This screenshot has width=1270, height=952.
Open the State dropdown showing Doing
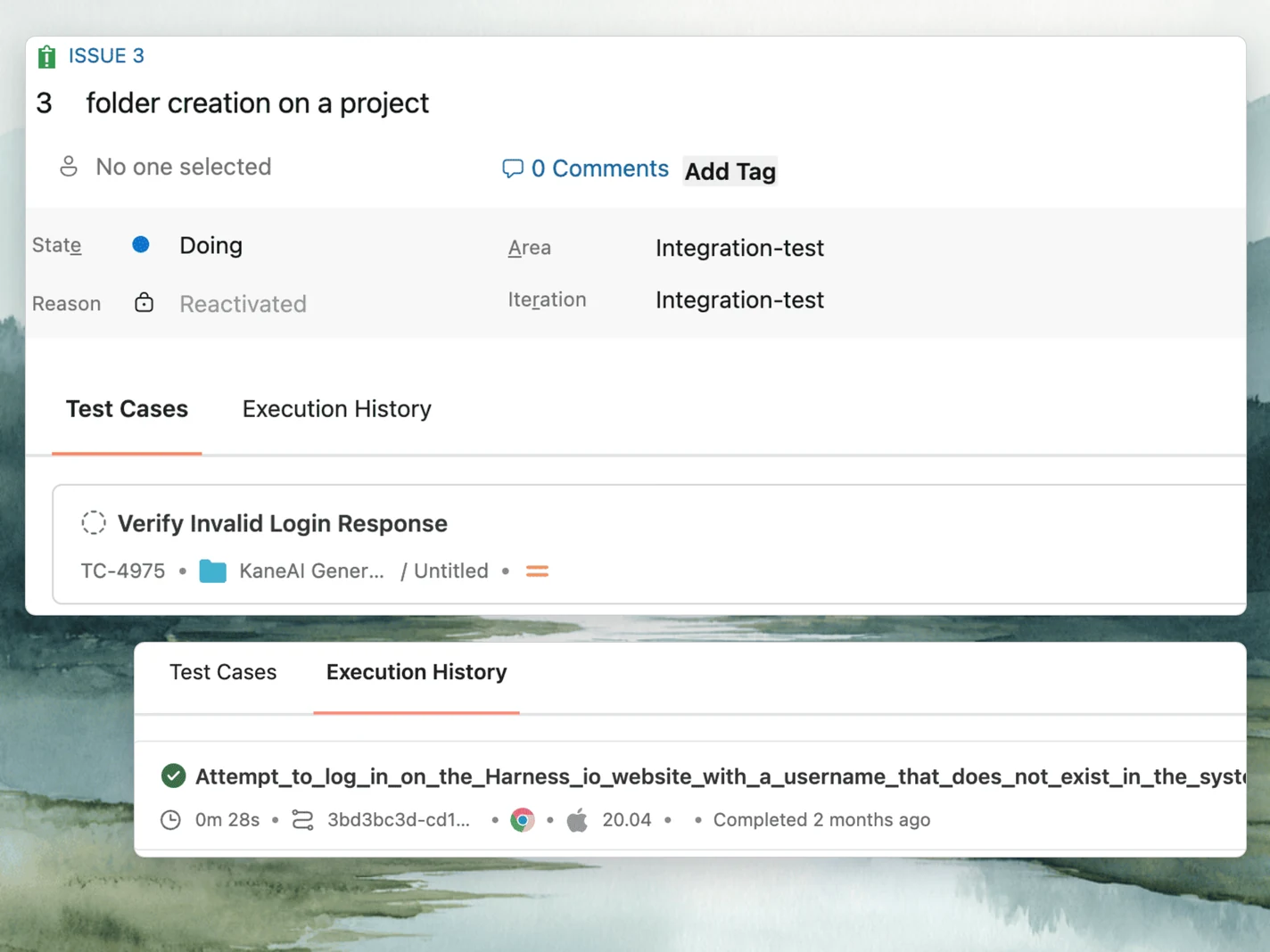pyautogui.click(x=210, y=245)
